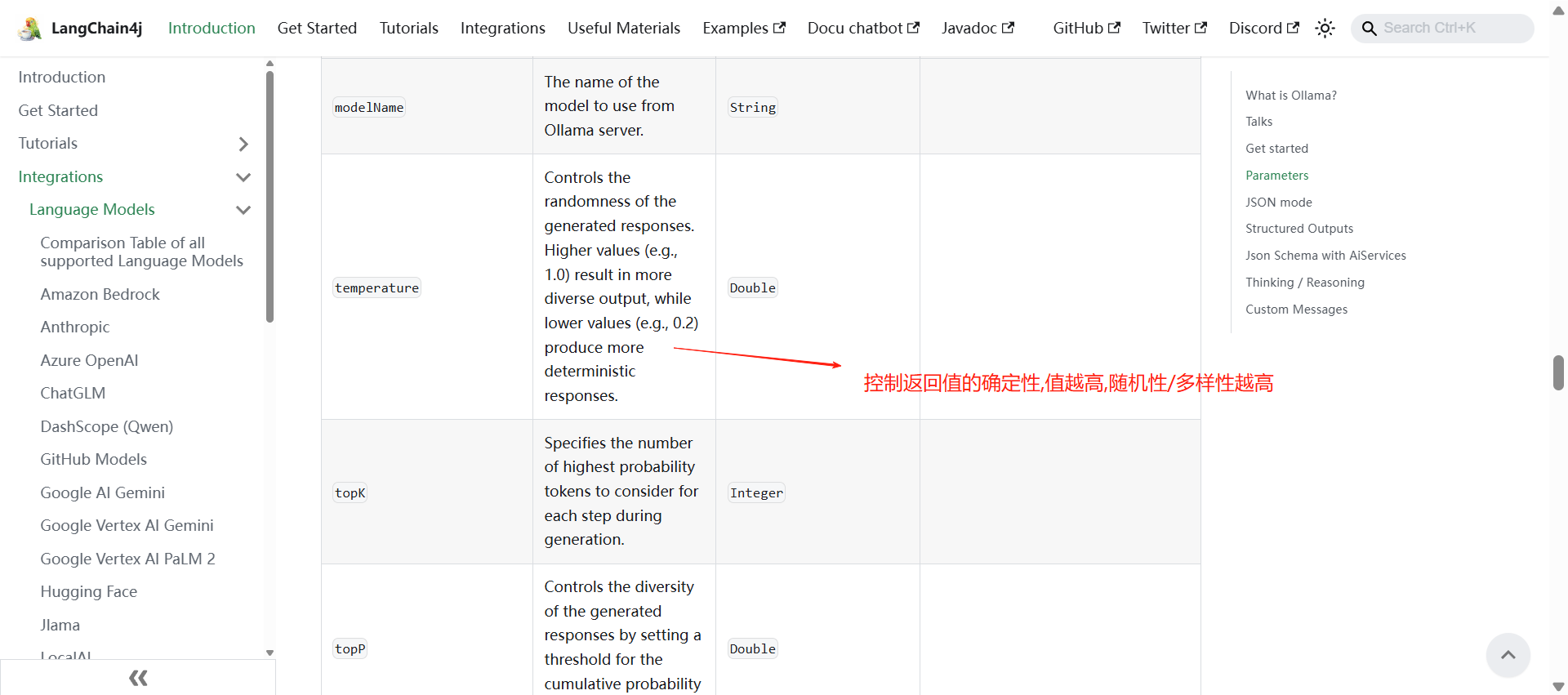Open the Twitter external link
The height and width of the screenshot is (695, 1568).
pyautogui.click(x=1174, y=29)
